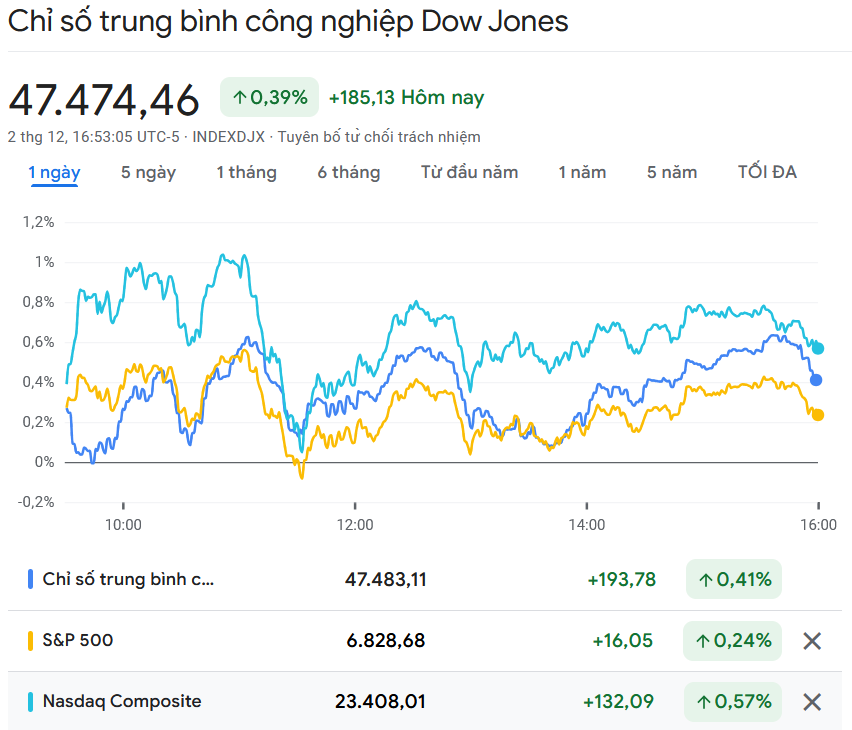
Task: Open the 1 năm chart view
Action: tap(582, 172)
